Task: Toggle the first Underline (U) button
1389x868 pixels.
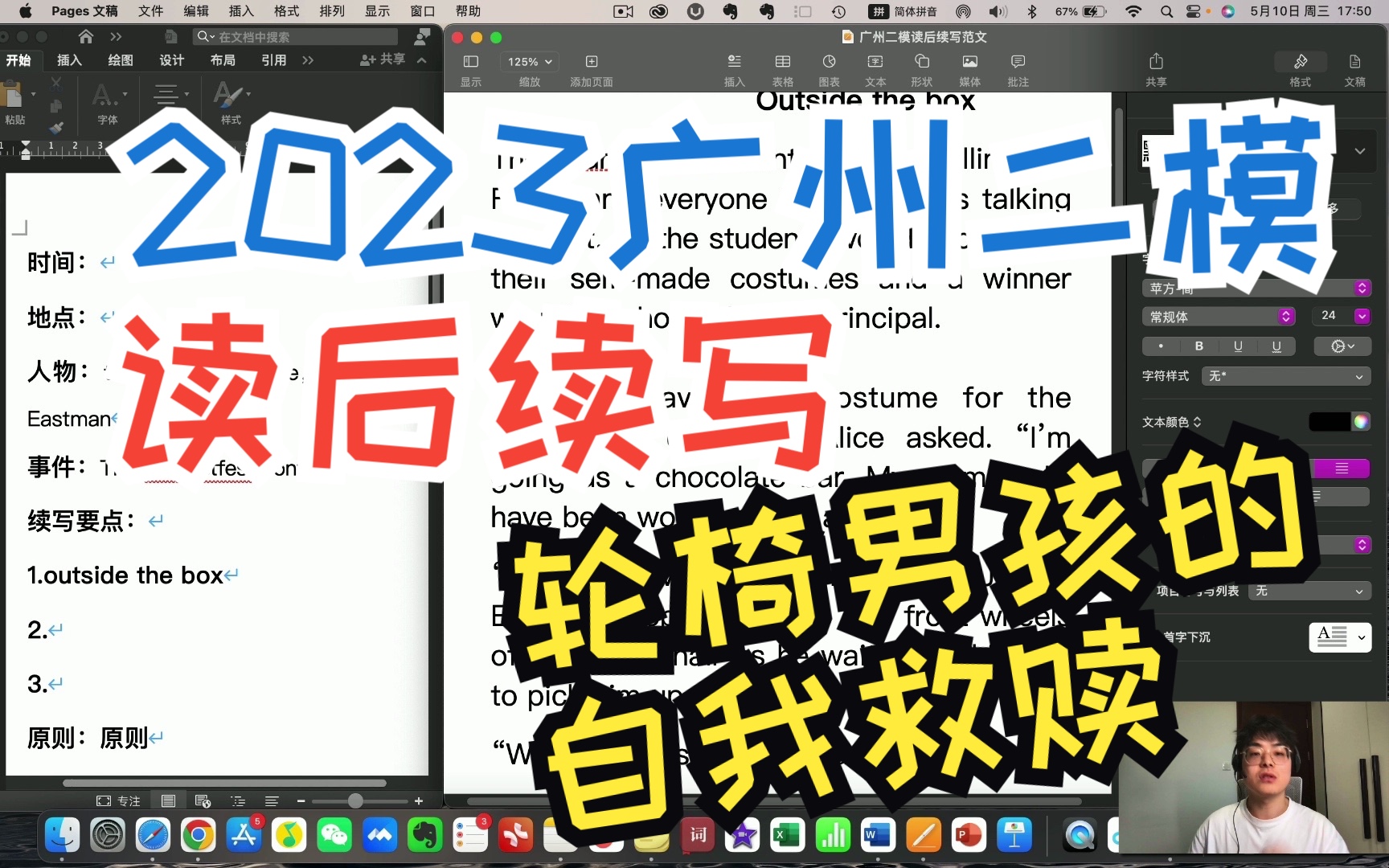Action: click(1238, 346)
